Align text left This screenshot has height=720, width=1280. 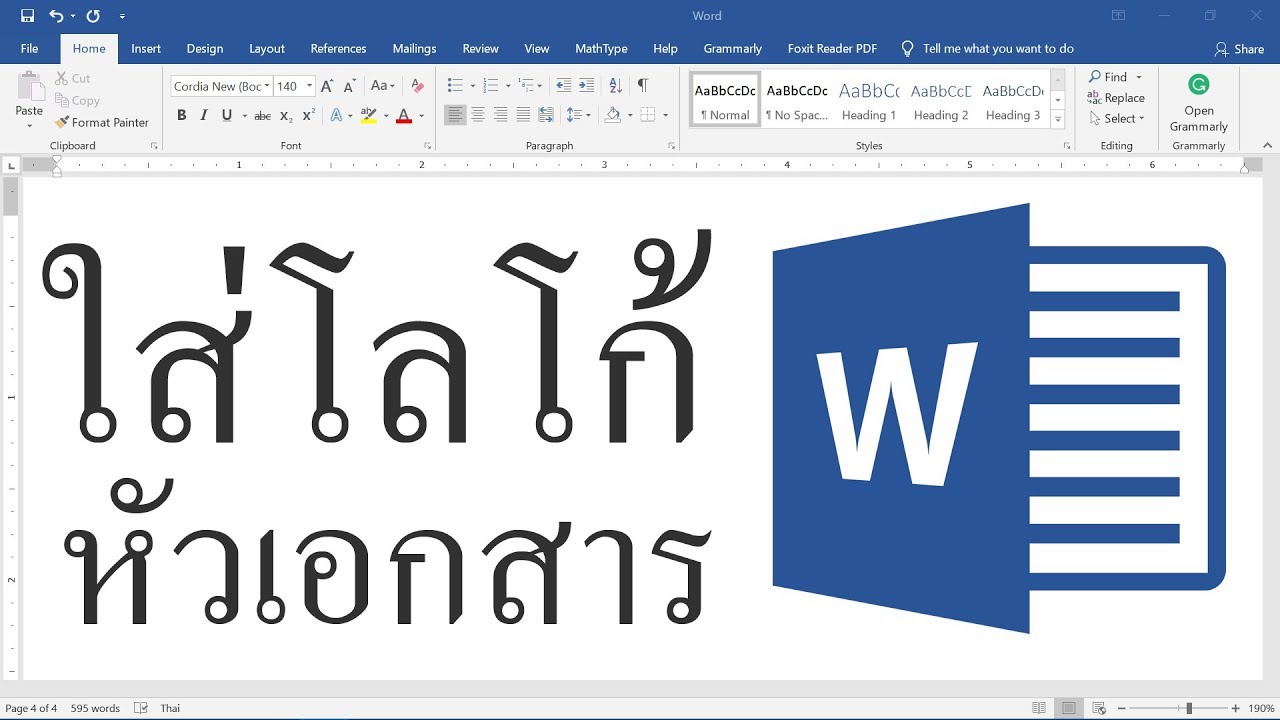coord(455,116)
